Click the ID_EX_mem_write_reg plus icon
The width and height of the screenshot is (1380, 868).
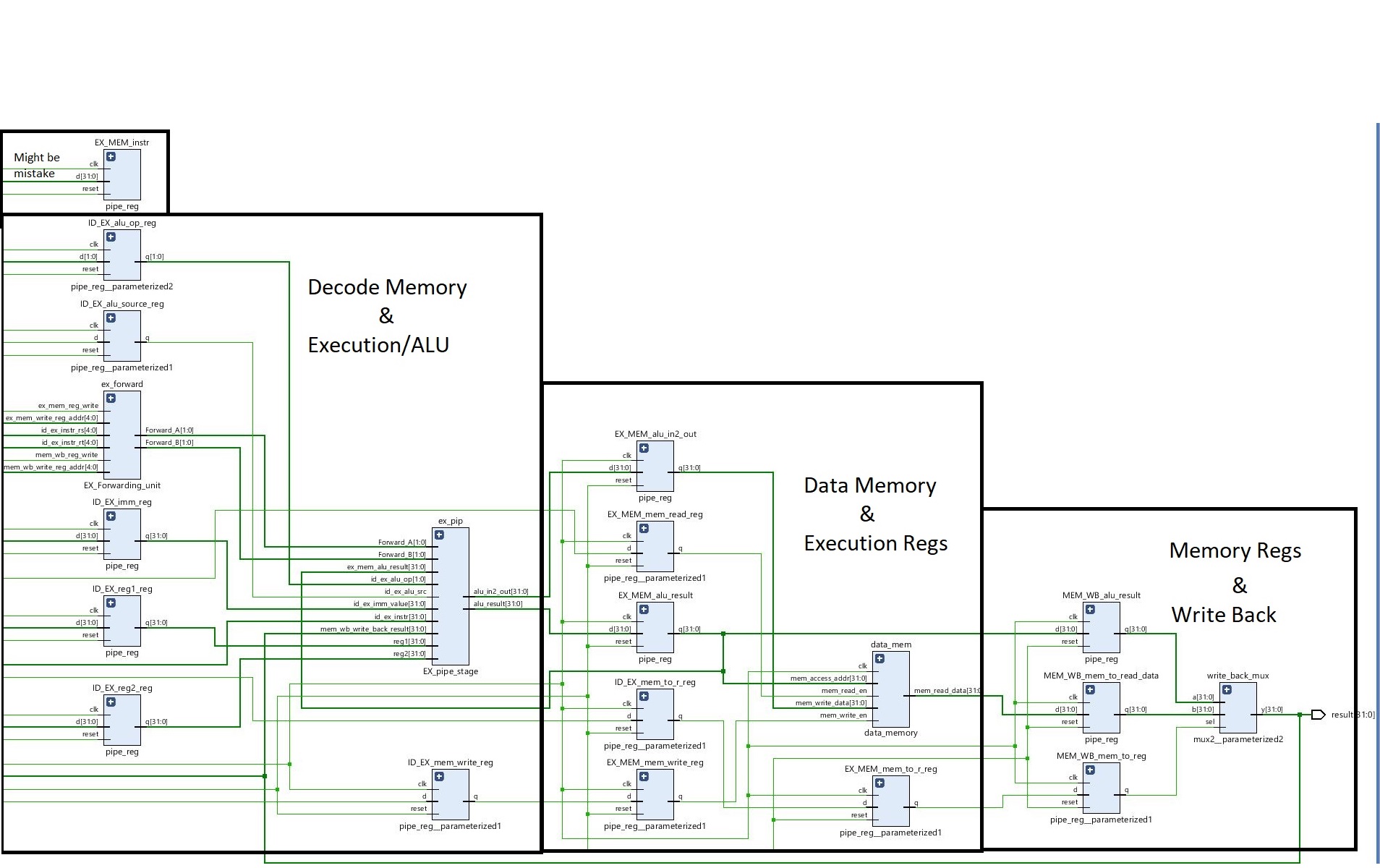pyautogui.click(x=439, y=776)
